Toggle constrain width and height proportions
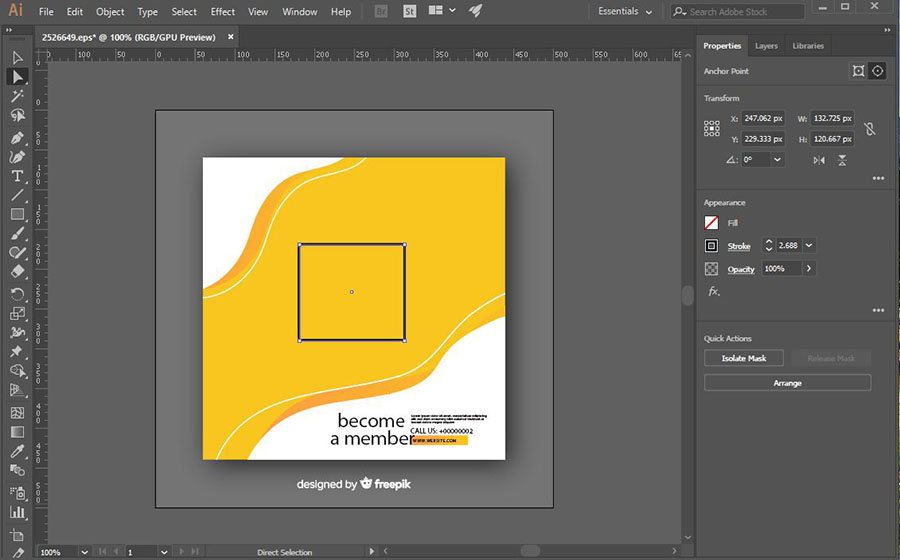This screenshot has width=900, height=560. point(869,129)
